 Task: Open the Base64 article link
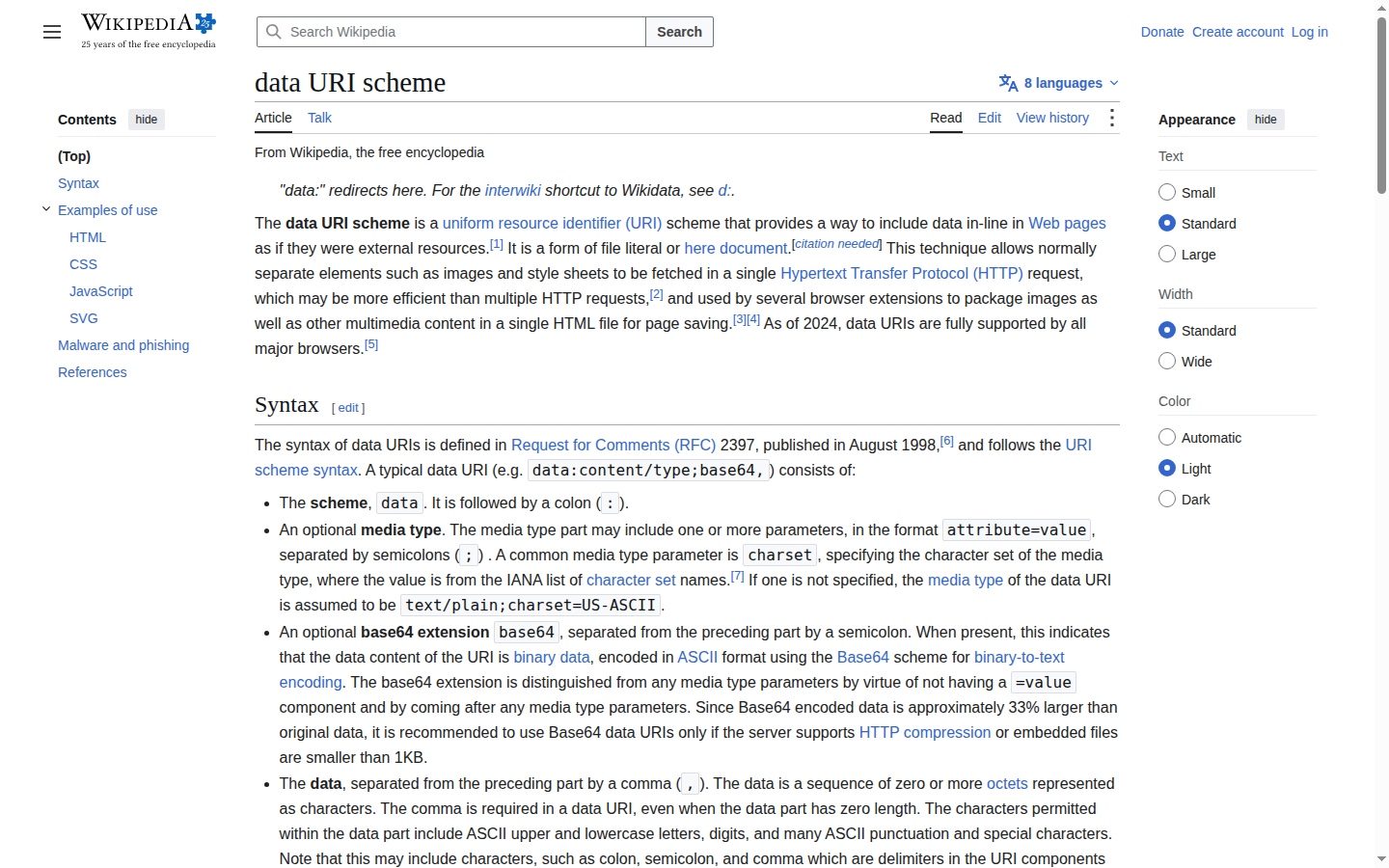tap(863, 657)
